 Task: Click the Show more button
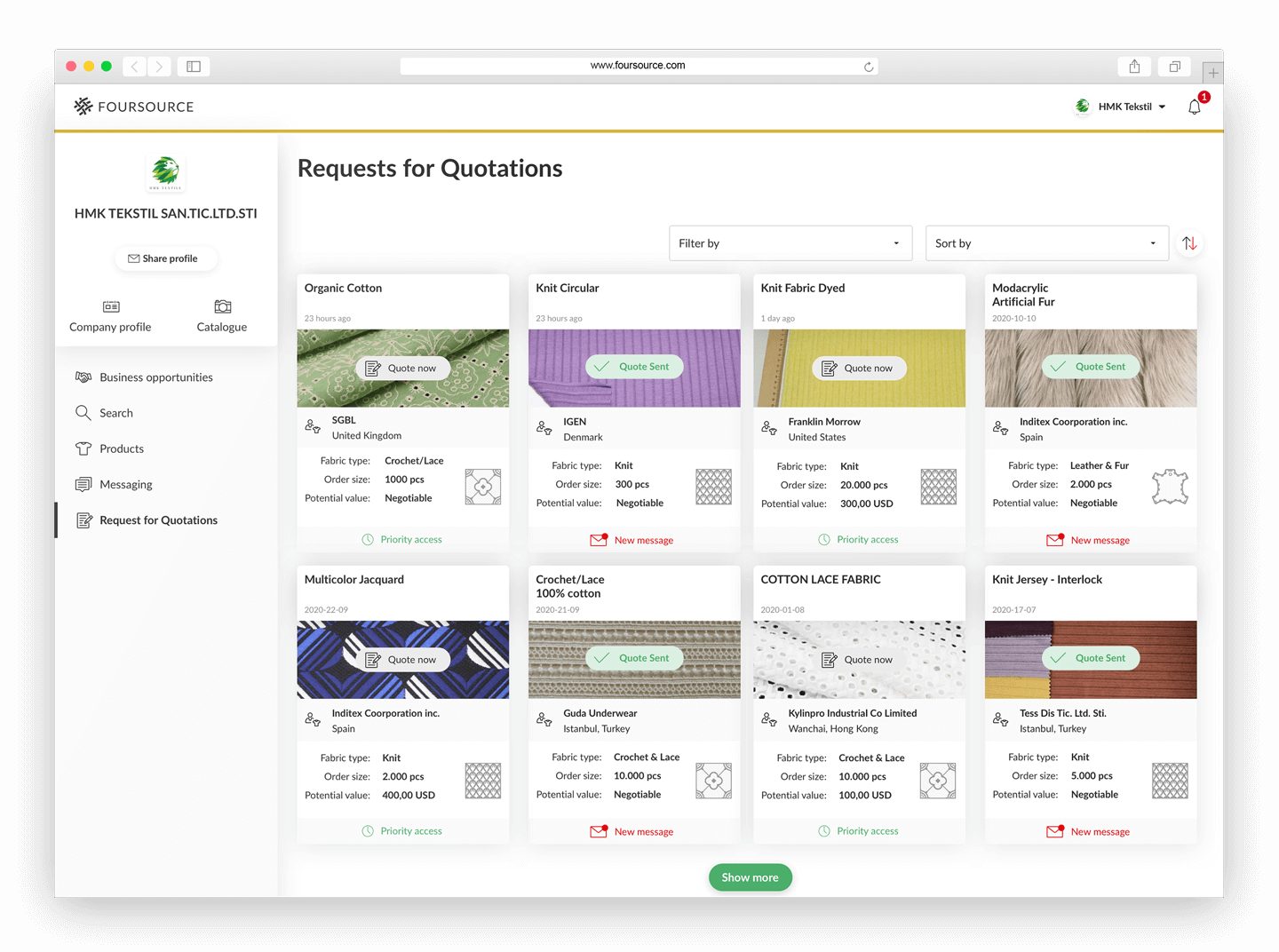click(750, 877)
